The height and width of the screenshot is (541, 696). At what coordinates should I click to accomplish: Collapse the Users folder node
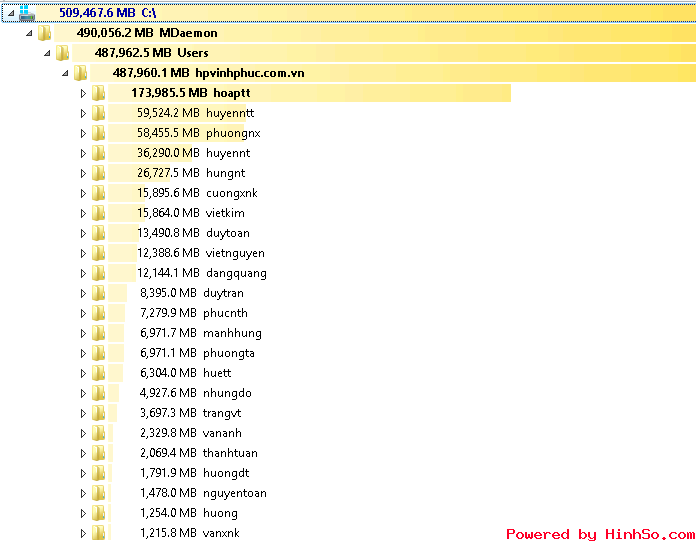[x=47, y=53]
